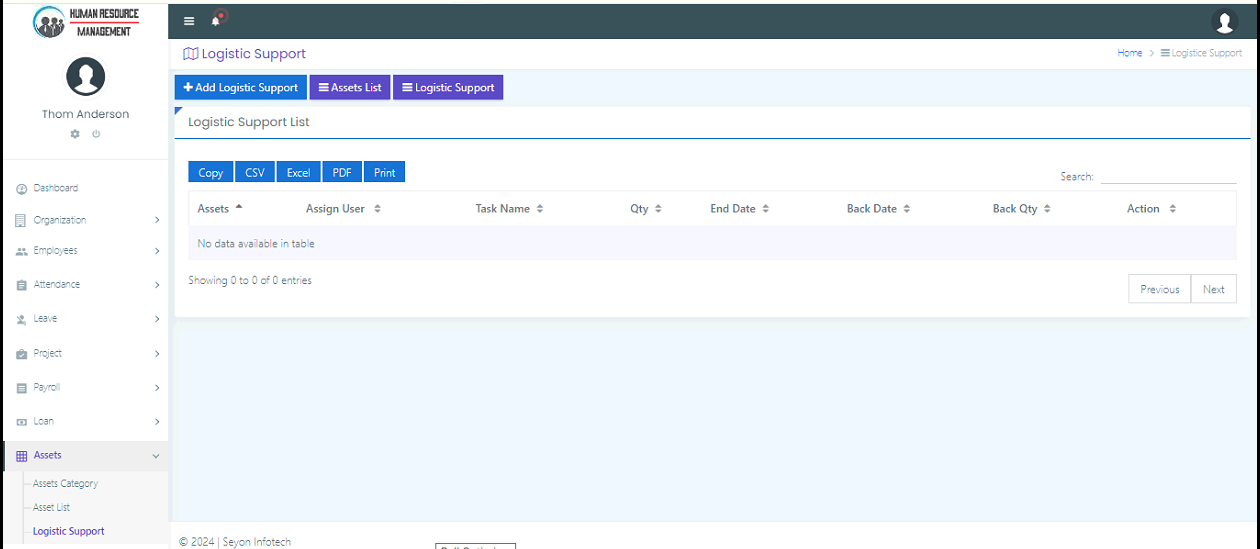Export table using the PDF button

(342, 173)
